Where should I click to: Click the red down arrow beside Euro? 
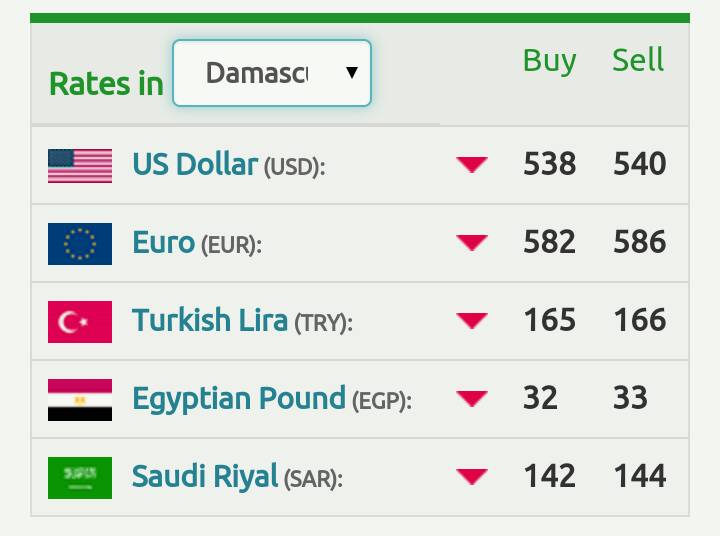click(x=472, y=243)
